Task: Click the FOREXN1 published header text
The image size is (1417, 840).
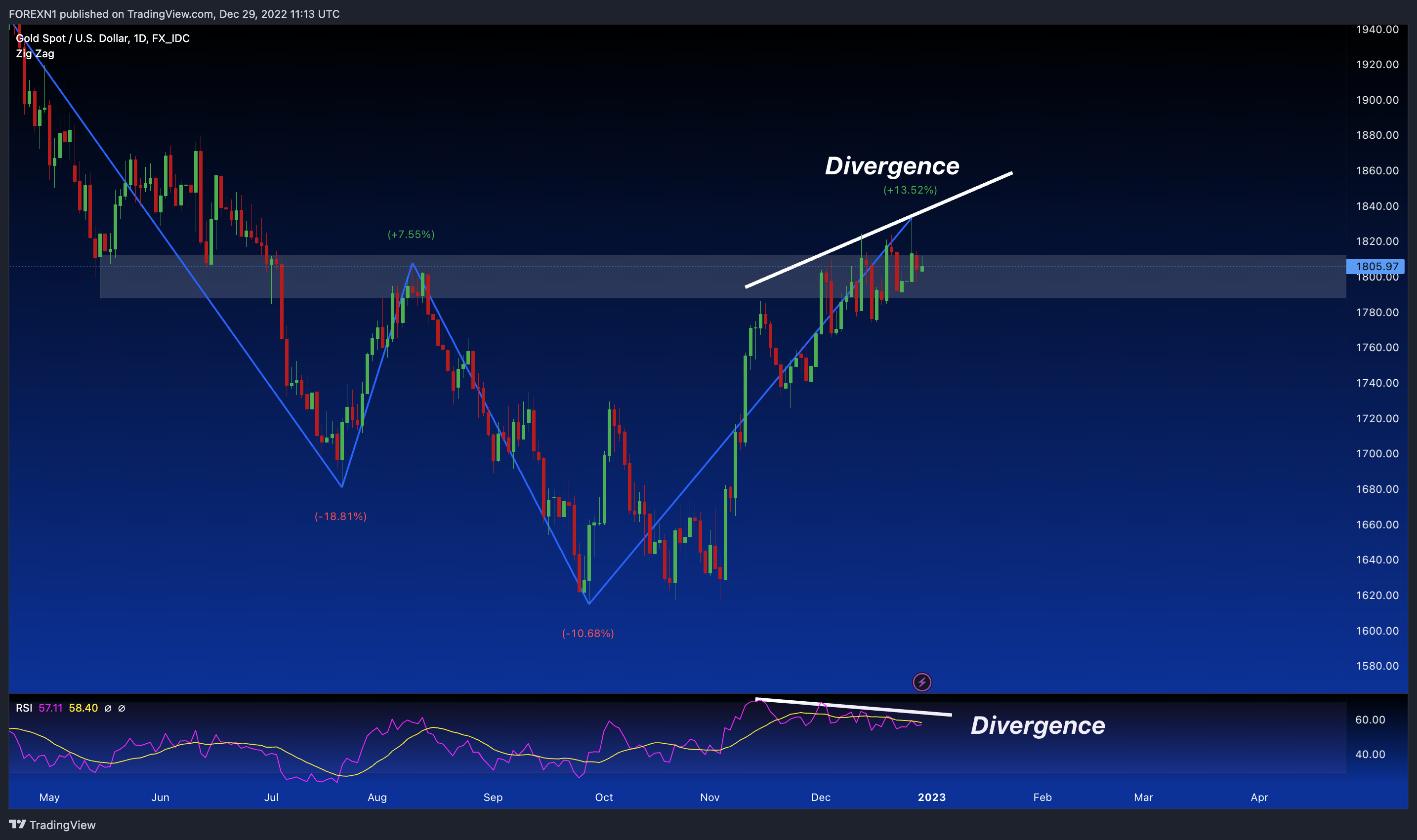Action: 174,14
